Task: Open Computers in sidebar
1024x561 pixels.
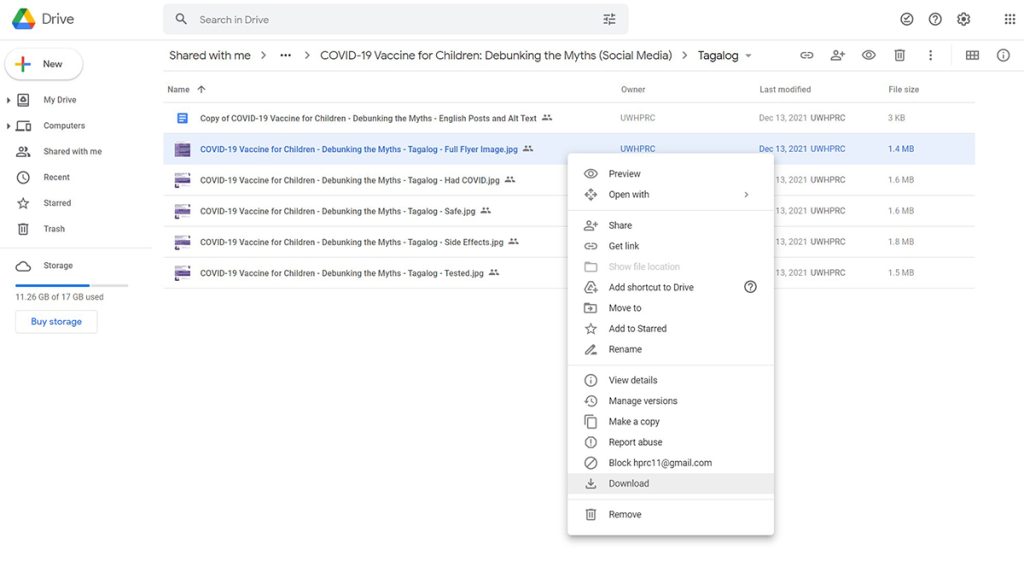Action: [64, 125]
